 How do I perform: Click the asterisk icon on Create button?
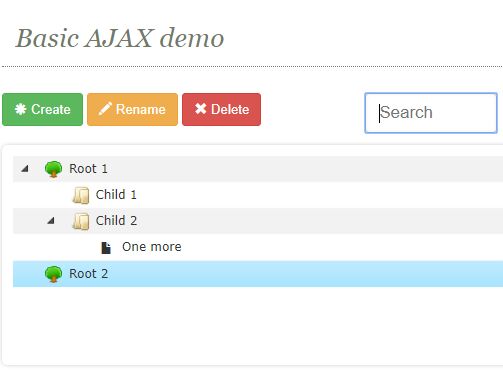21,109
